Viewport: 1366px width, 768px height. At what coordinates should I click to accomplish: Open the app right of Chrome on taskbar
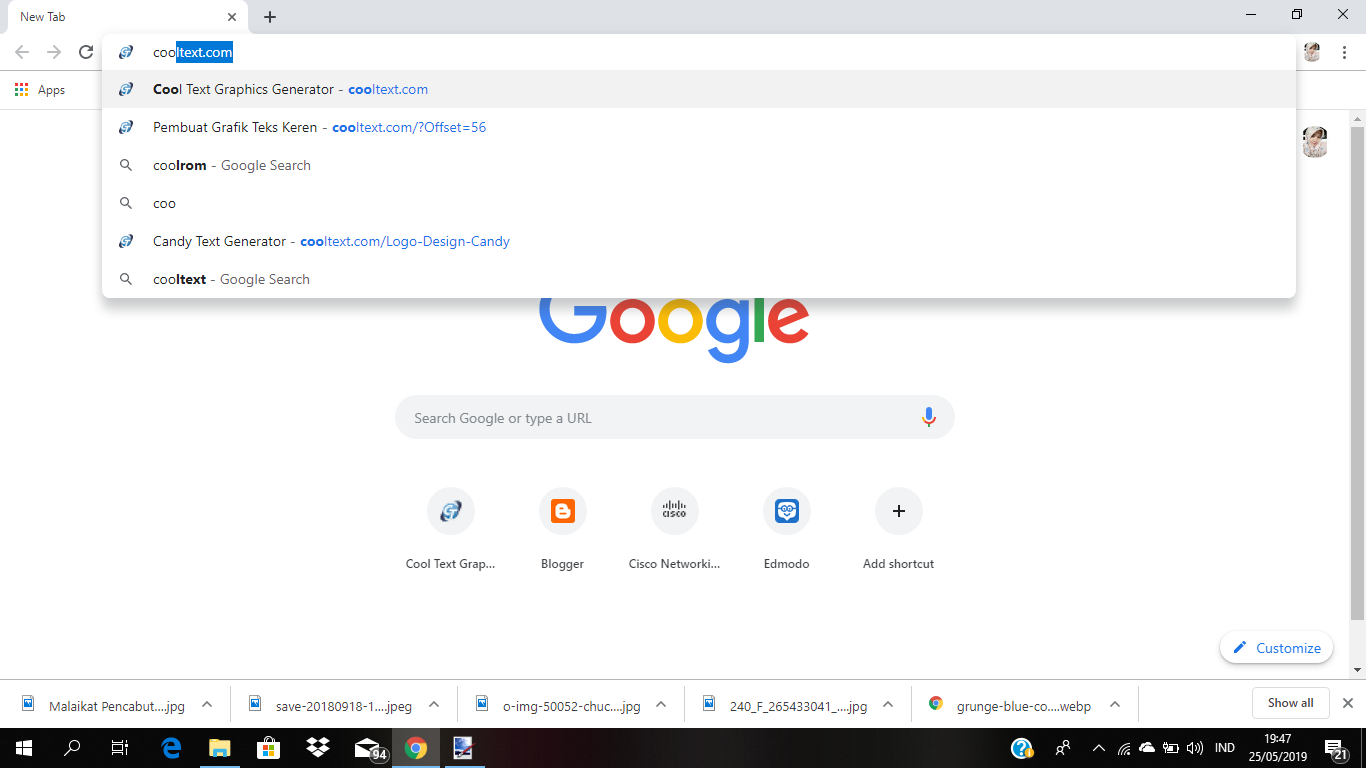pyautogui.click(x=464, y=748)
